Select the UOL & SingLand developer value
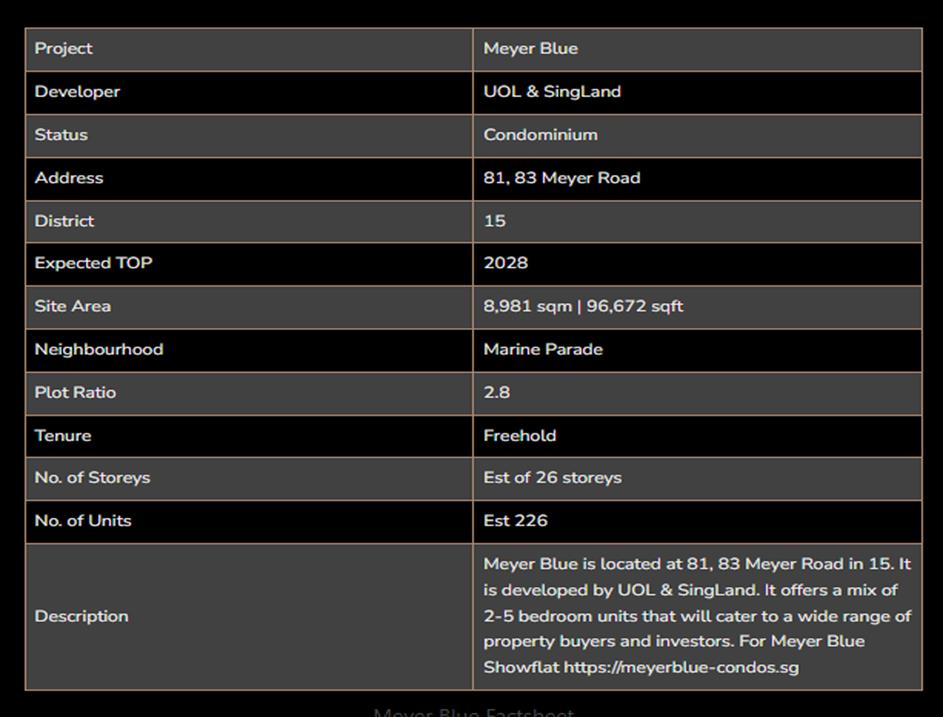 [552, 91]
